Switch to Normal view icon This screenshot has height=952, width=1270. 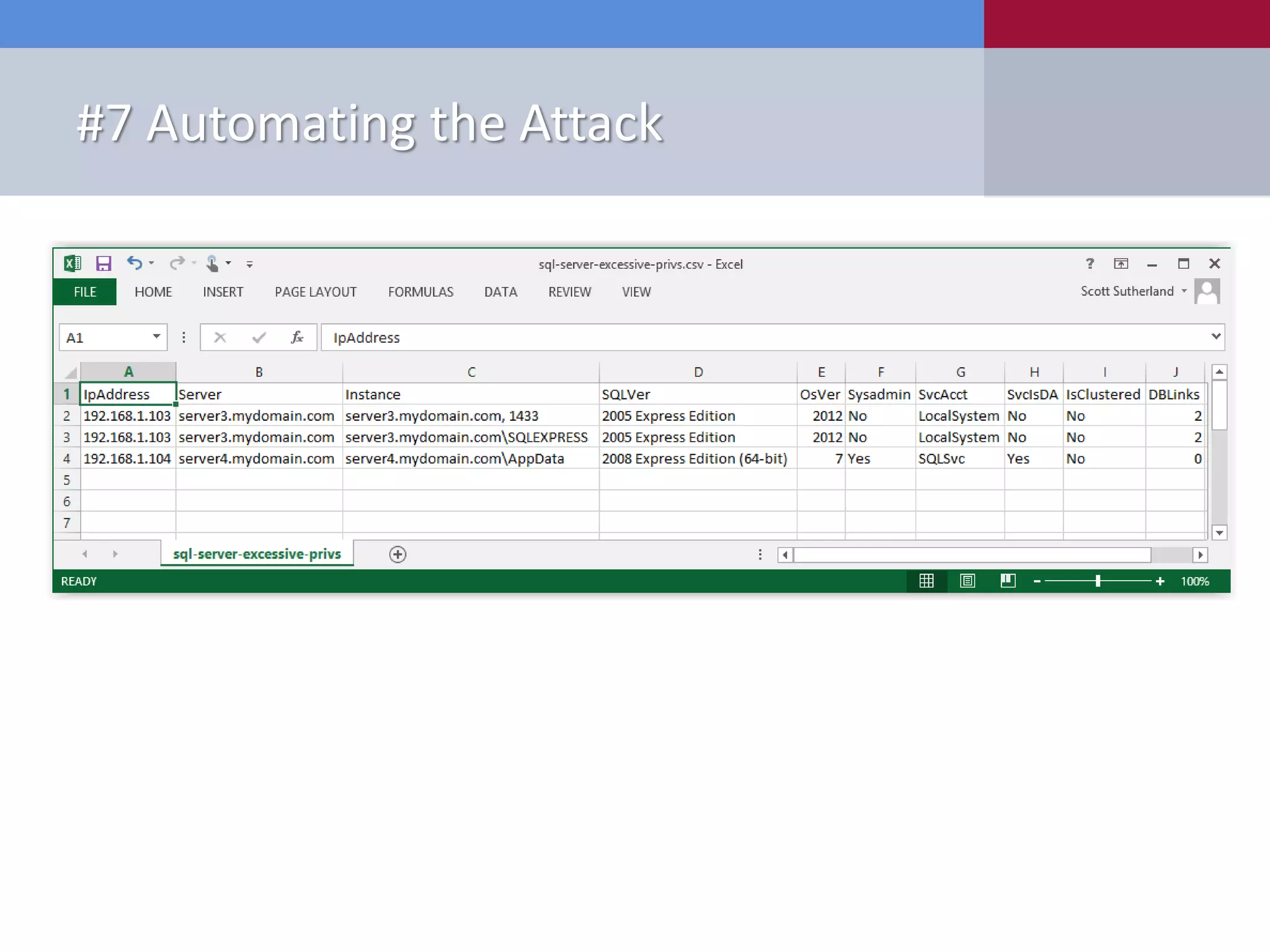click(926, 581)
